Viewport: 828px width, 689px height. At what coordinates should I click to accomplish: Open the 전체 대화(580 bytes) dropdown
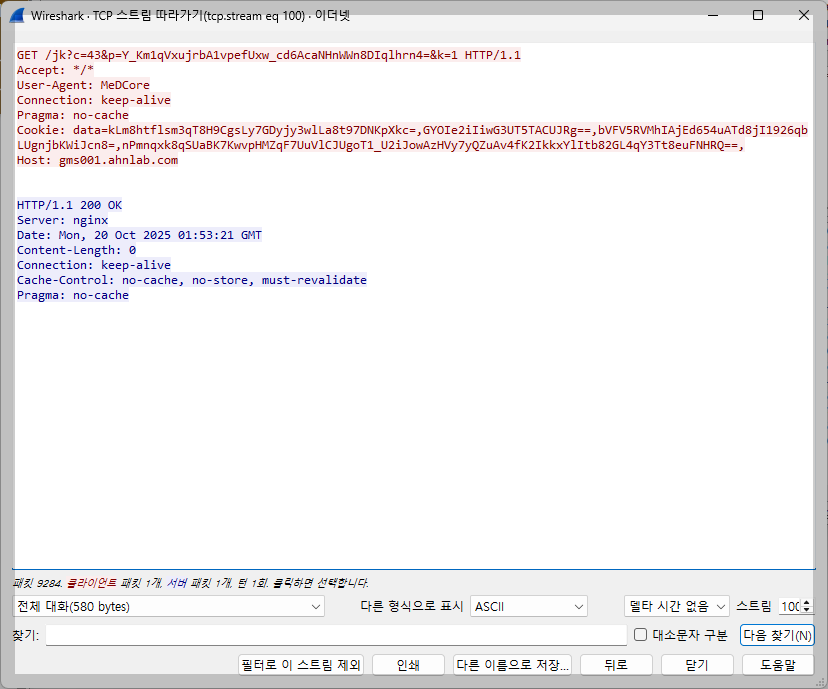(168, 607)
